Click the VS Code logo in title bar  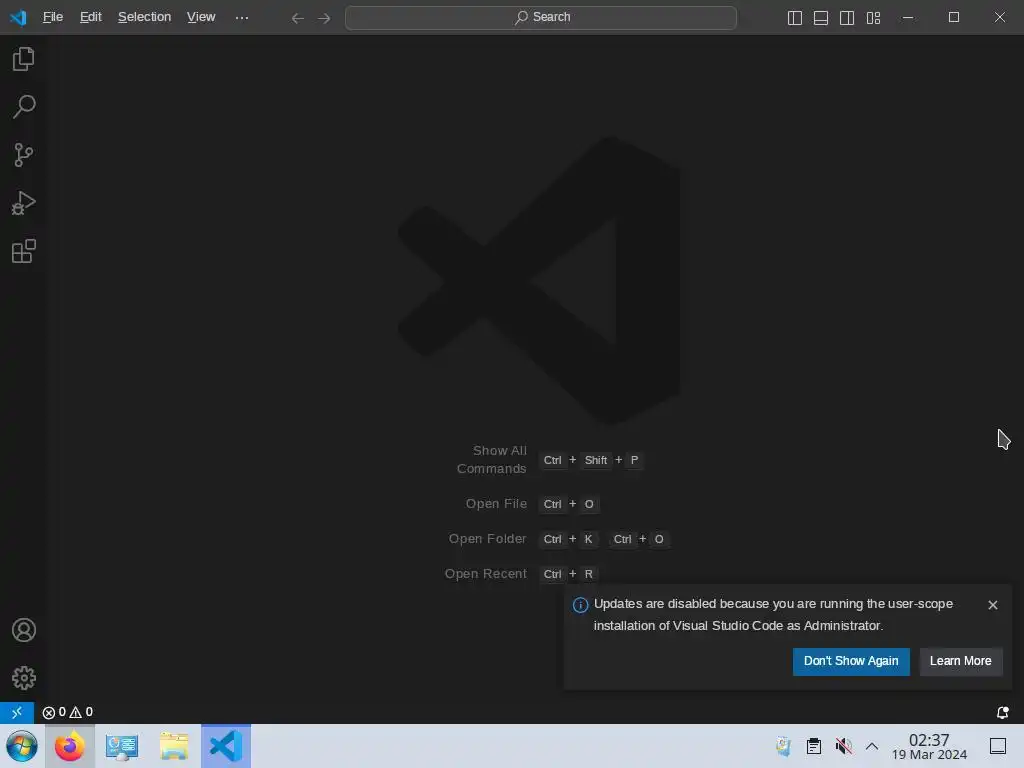tap(18, 18)
